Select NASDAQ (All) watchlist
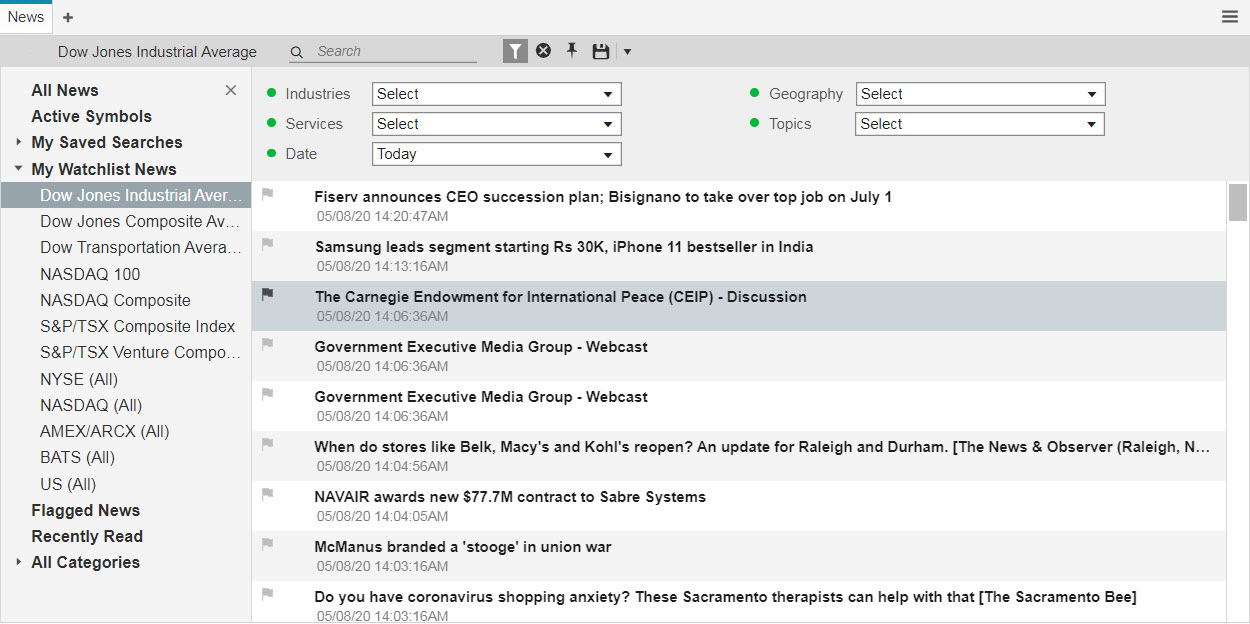Viewport: 1250px width, 624px height. click(91, 405)
